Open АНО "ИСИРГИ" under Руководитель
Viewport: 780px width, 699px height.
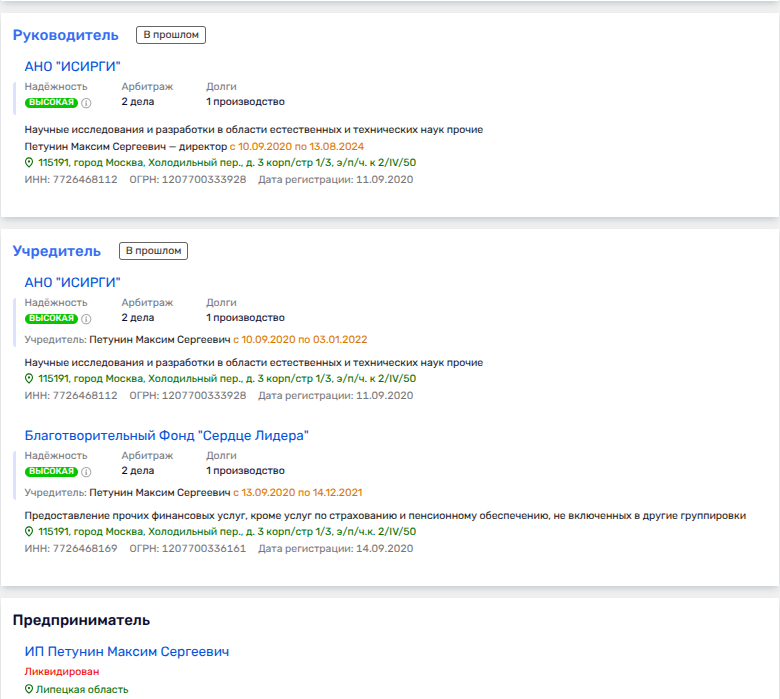pyautogui.click(x=73, y=67)
